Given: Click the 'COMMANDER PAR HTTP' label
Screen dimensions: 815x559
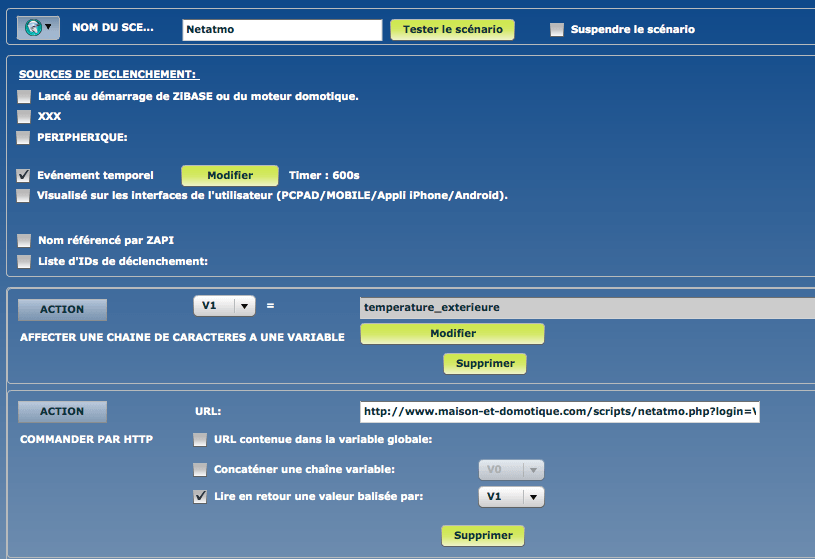Looking at the screenshot, I should click(86, 439).
